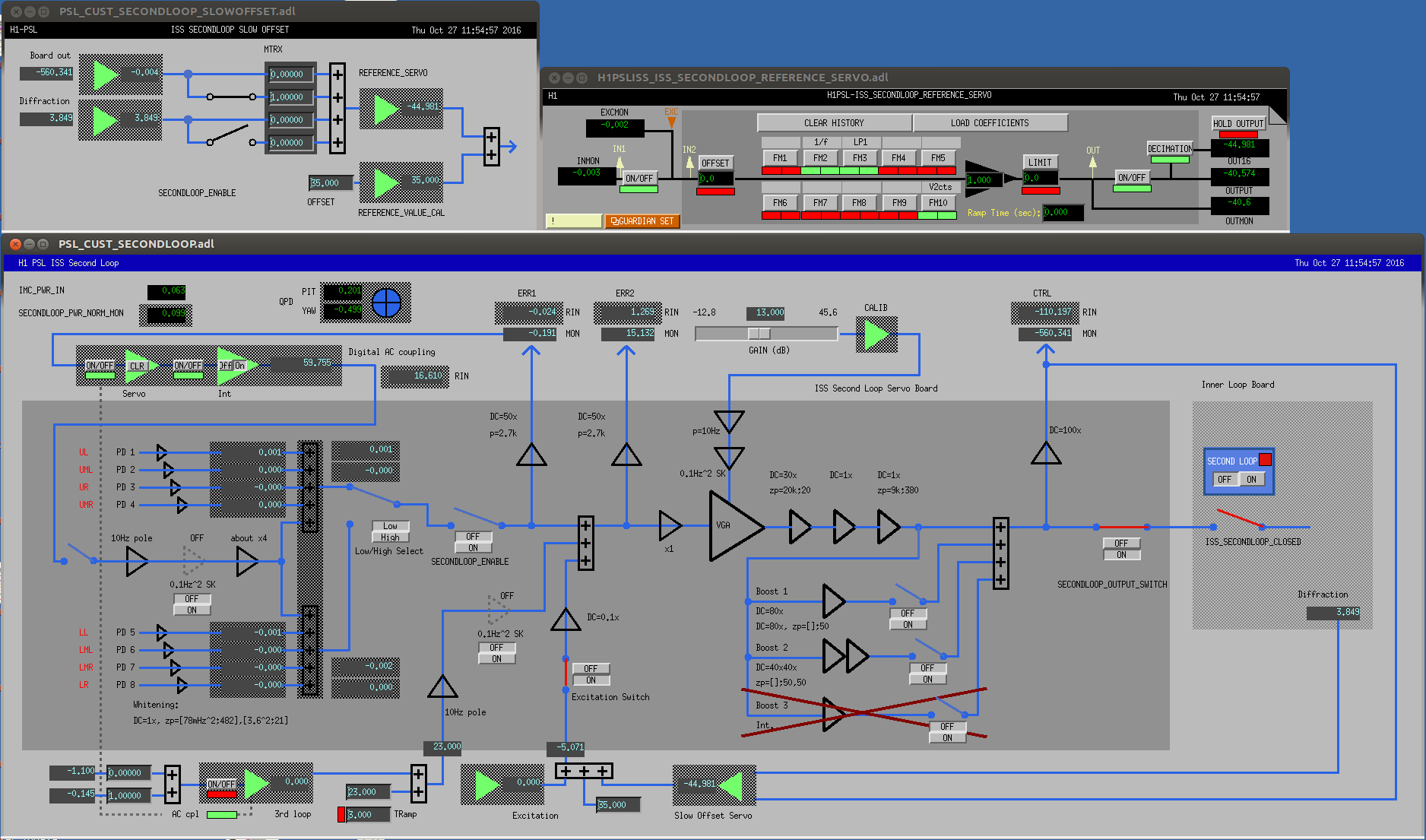Open the Excitation green filter triangle
Image resolution: width=1426 pixels, height=840 pixels.
click(487, 785)
